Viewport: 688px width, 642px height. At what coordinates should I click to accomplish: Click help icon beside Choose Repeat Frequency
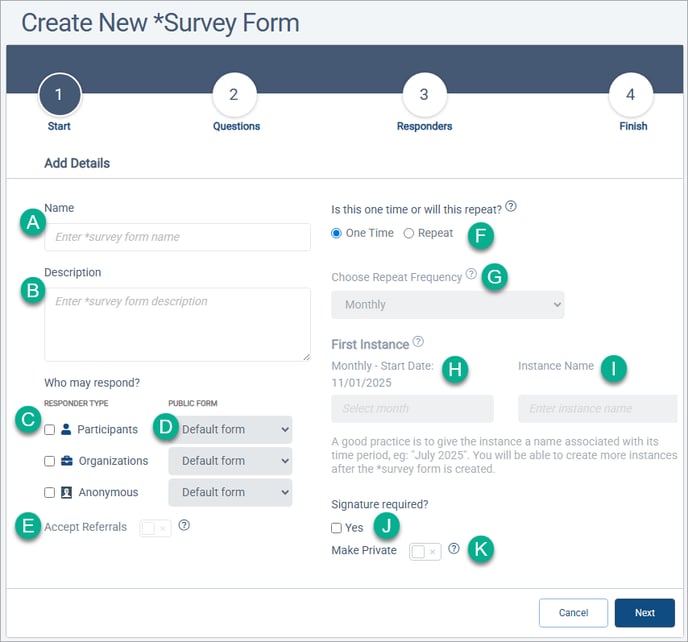pyautogui.click(x=471, y=274)
